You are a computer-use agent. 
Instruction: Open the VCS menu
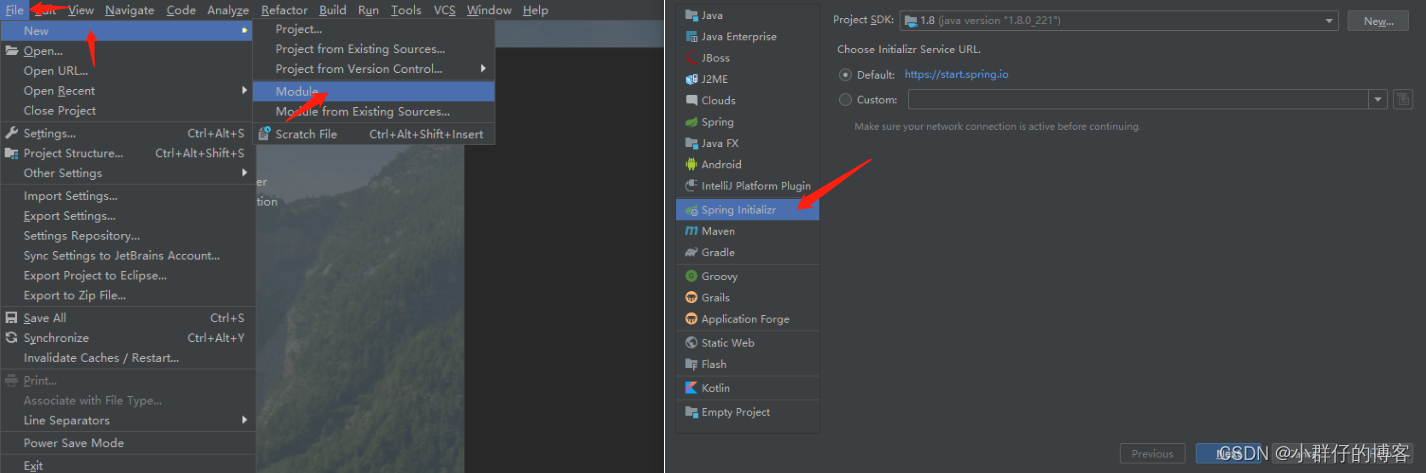[444, 10]
